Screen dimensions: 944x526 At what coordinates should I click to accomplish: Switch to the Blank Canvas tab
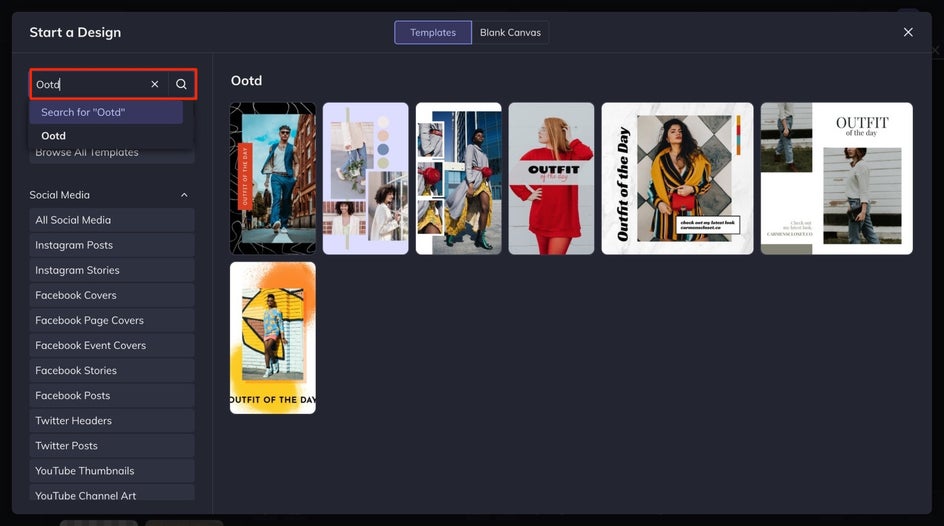click(510, 32)
